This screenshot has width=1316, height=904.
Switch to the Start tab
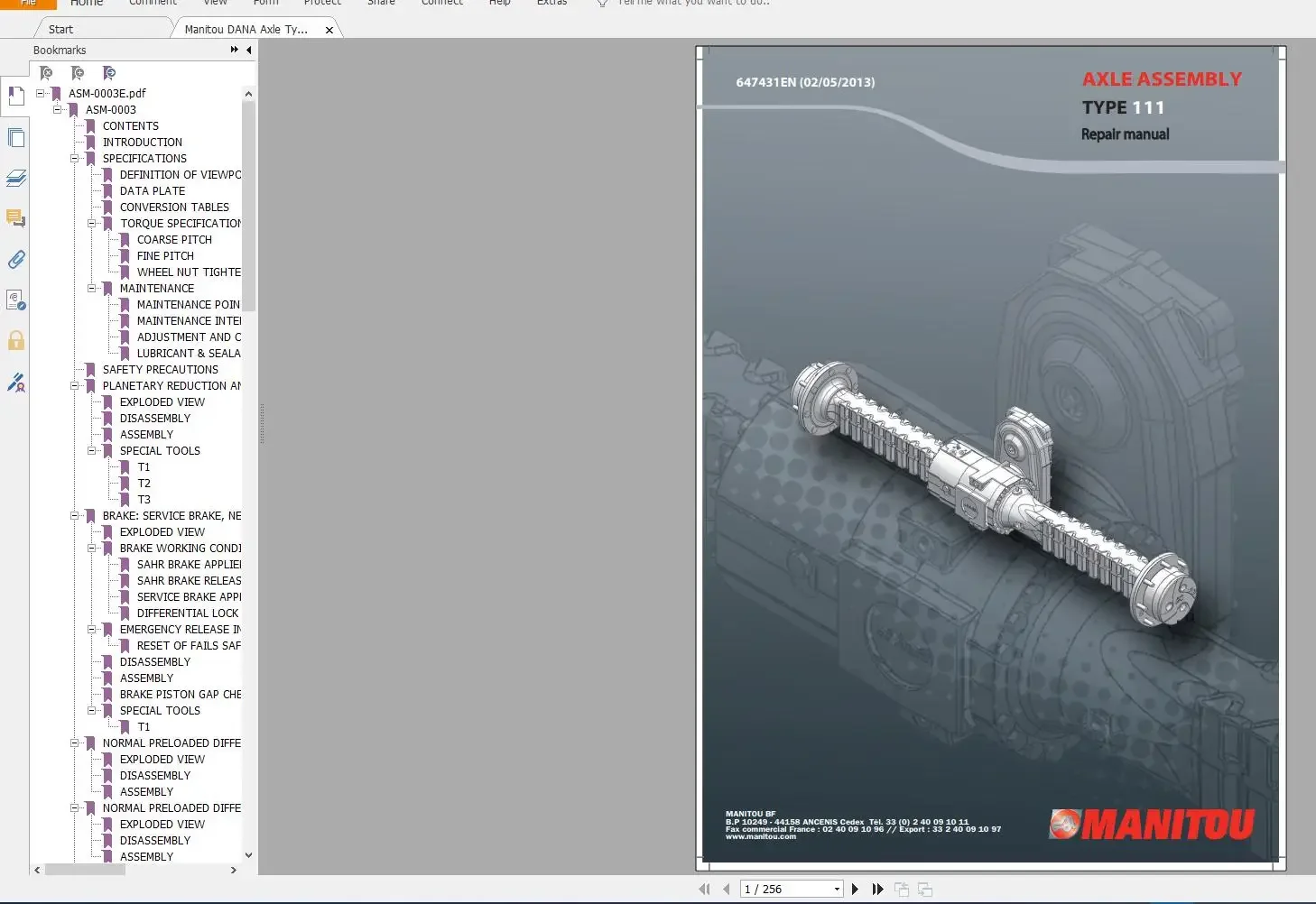[x=61, y=30]
